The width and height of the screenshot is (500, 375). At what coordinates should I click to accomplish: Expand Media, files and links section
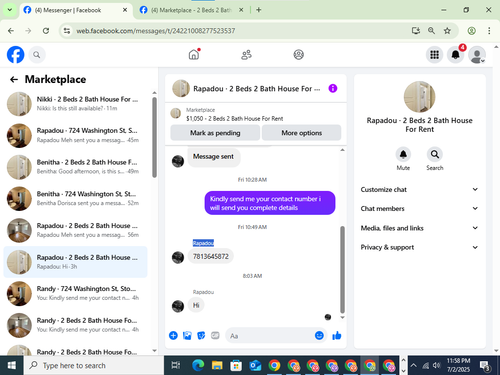point(419,228)
